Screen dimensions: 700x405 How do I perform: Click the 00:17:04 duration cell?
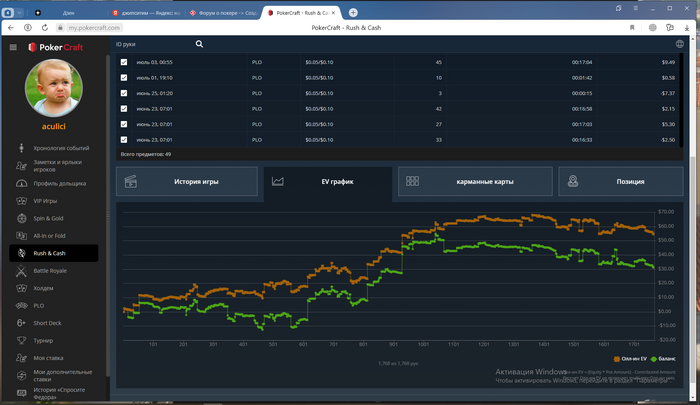pos(582,62)
